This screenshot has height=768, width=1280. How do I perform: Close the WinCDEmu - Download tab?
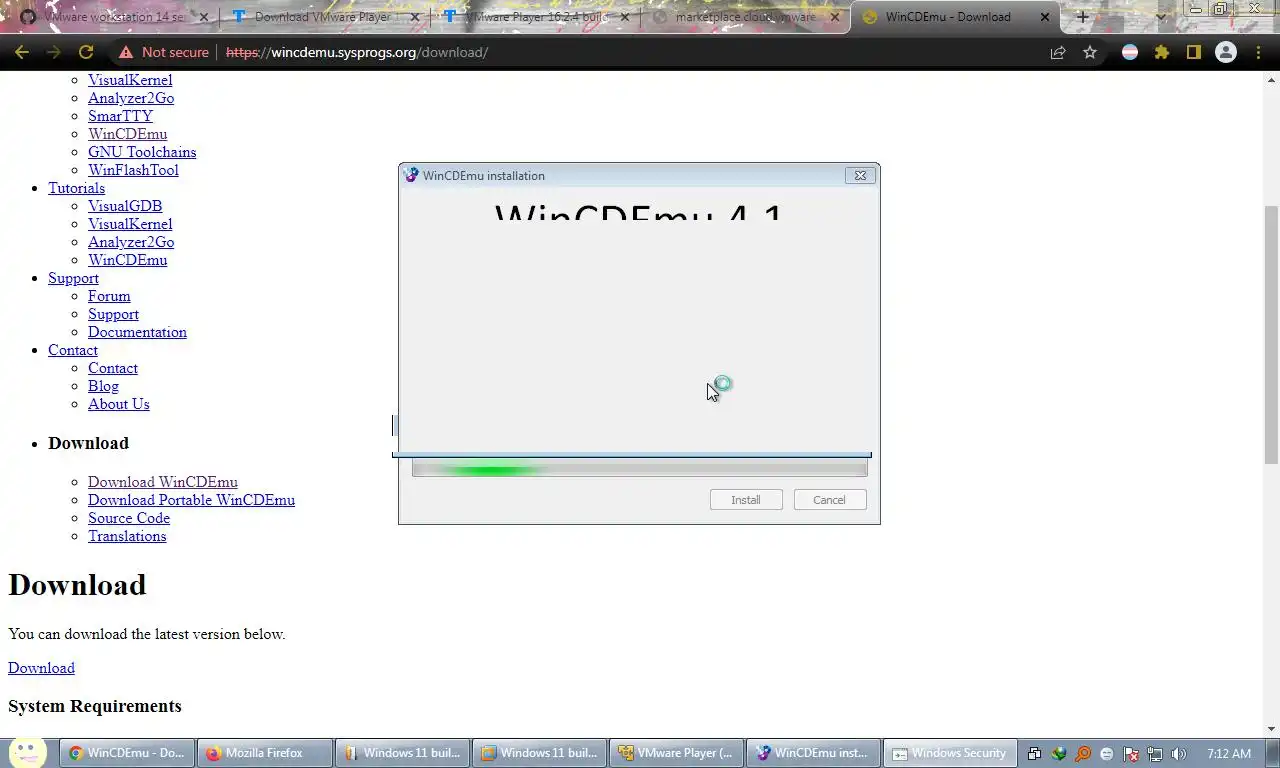pos(1045,17)
